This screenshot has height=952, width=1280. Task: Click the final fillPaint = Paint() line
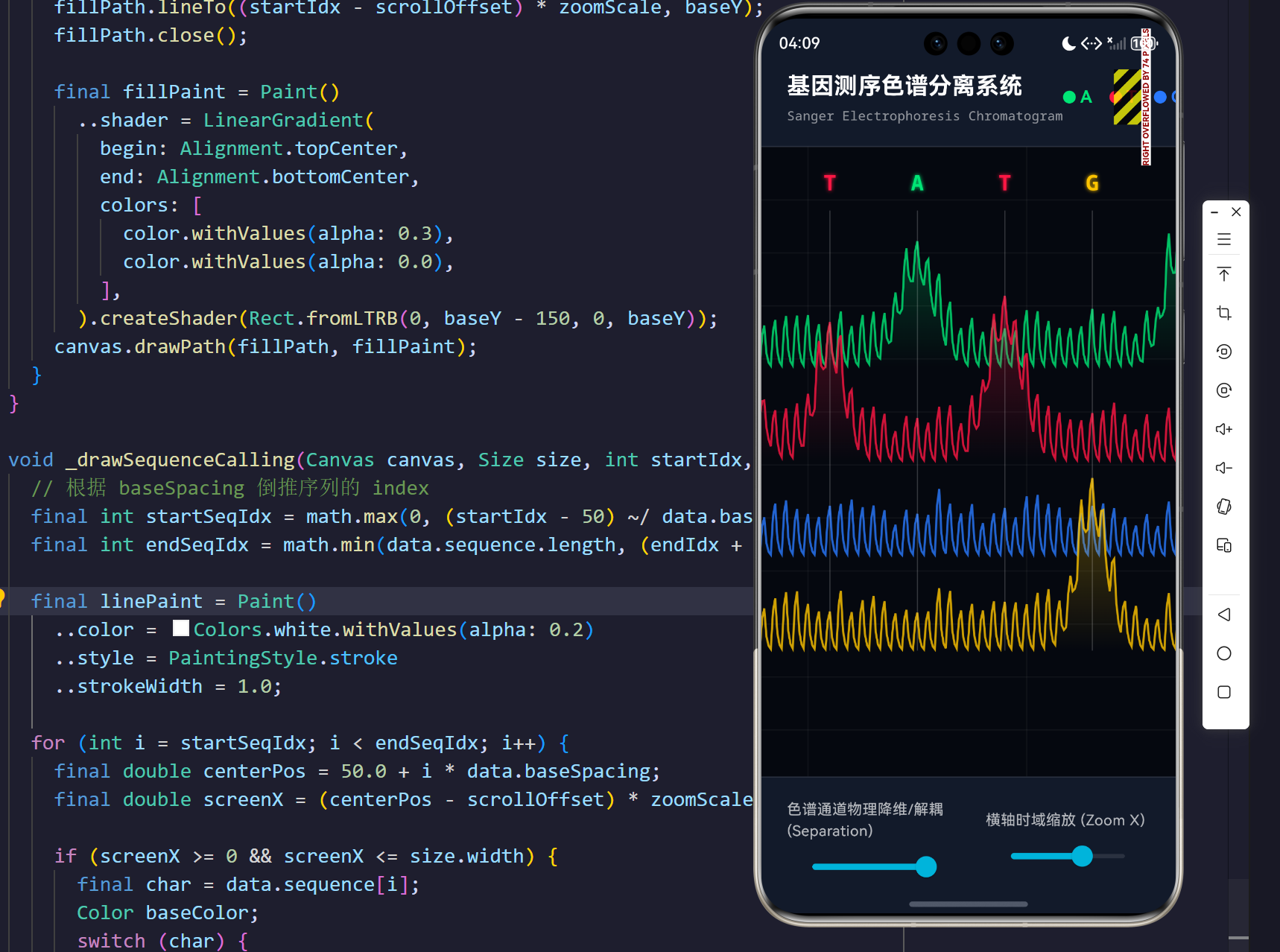pyautogui.click(x=197, y=92)
